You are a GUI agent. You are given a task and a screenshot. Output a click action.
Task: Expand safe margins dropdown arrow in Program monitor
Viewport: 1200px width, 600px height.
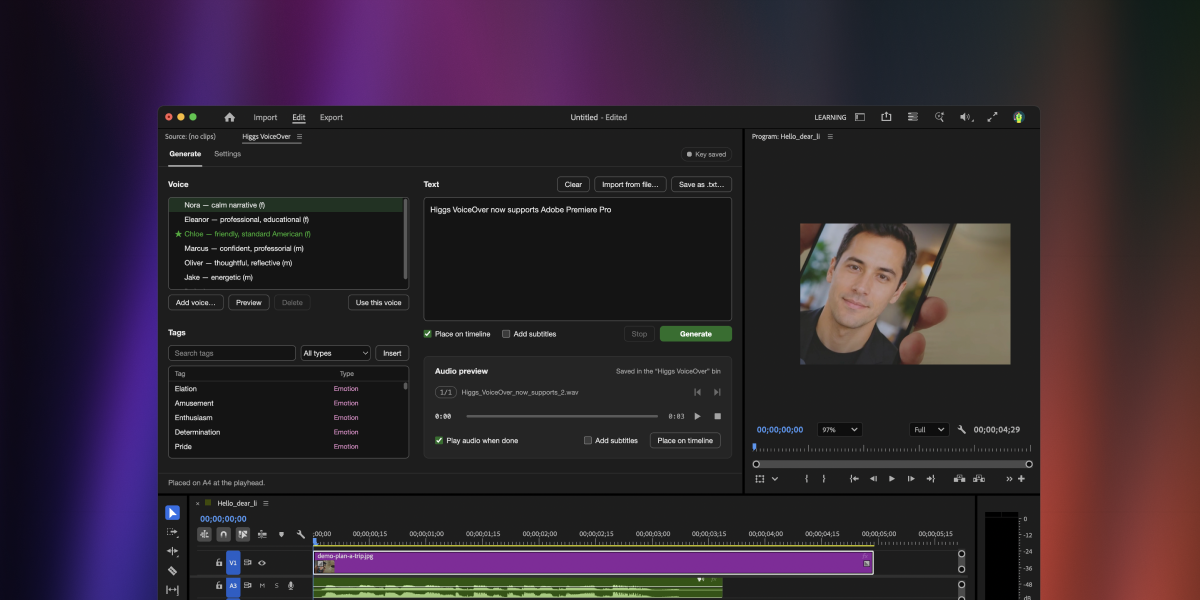pyautogui.click(x=775, y=479)
